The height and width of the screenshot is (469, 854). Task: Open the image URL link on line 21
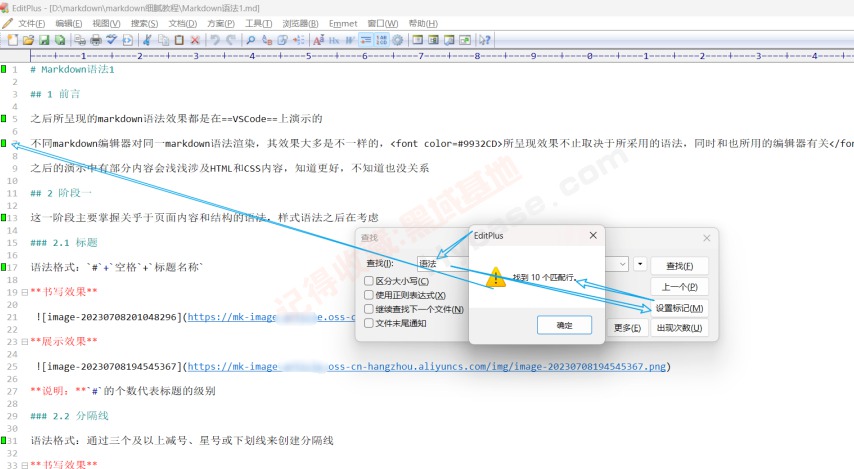pos(271,317)
